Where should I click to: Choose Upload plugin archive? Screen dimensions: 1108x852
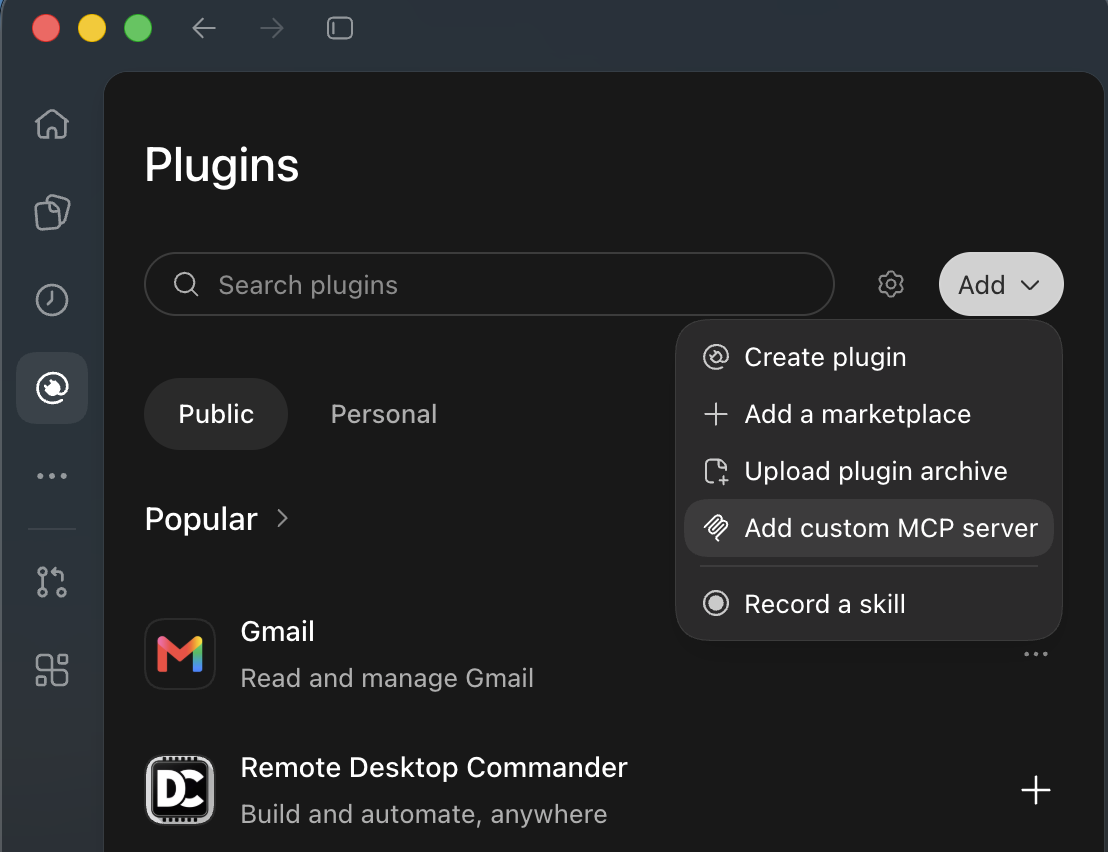tap(868, 471)
